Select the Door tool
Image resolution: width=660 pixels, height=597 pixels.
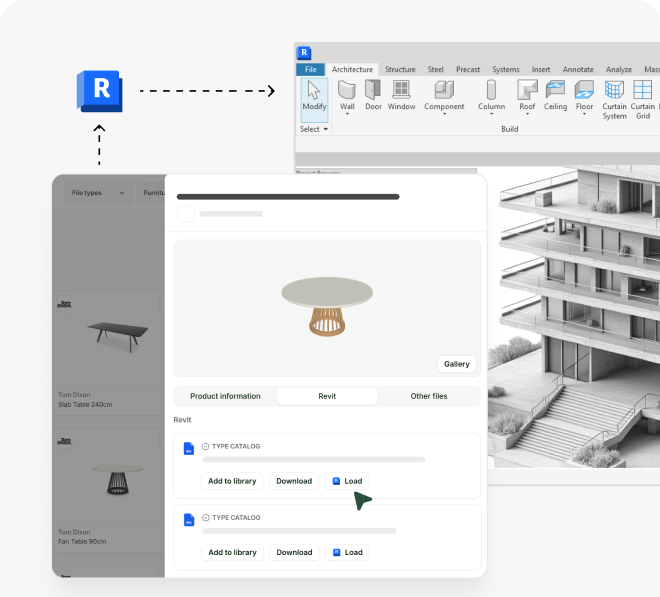(373, 95)
